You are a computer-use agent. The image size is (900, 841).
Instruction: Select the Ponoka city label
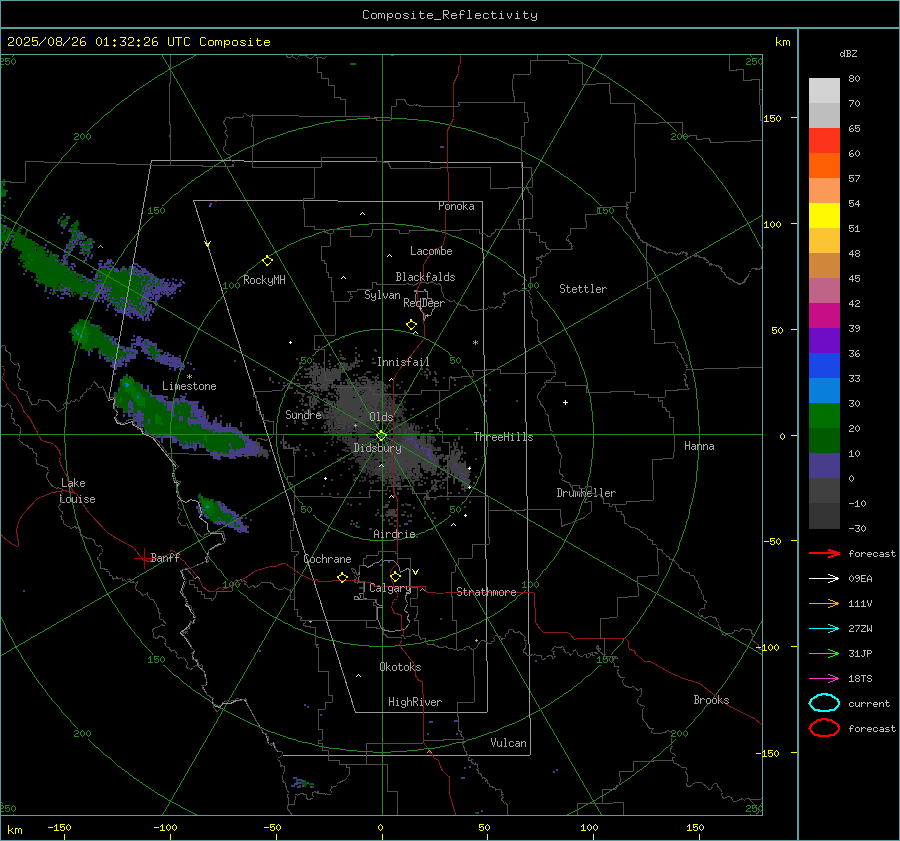point(456,206)
